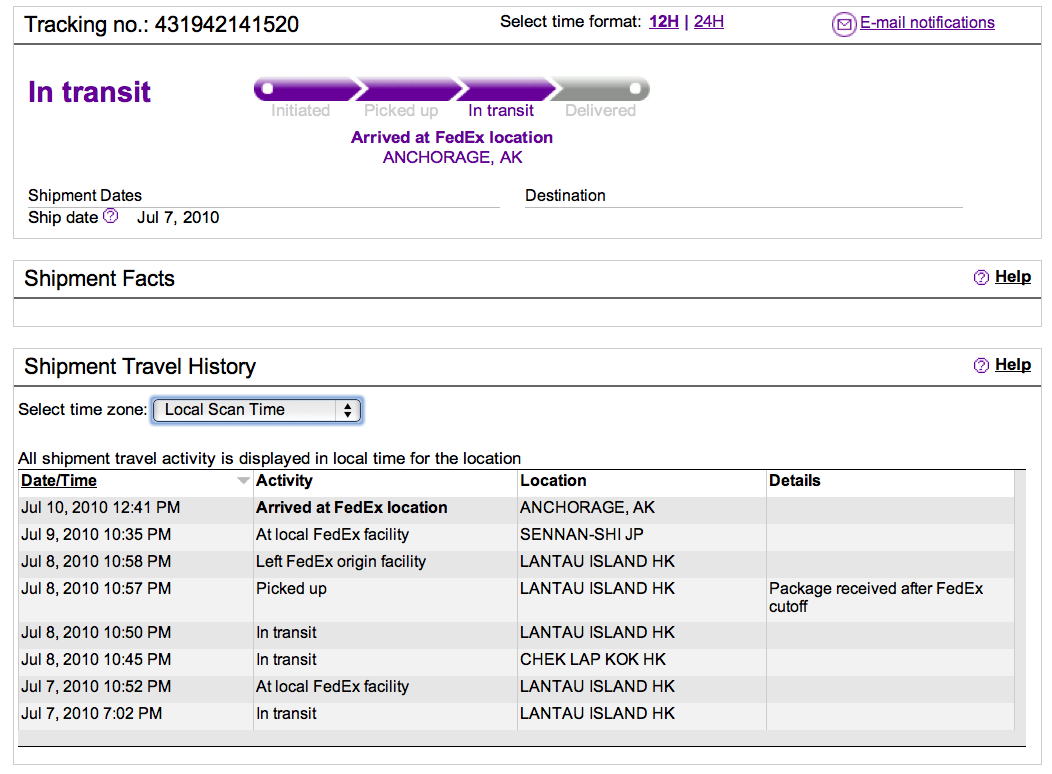Viewport: 1052px width, 774px height.
Task: Open Help link in Shipment Facts
Action: (1012, 276)
